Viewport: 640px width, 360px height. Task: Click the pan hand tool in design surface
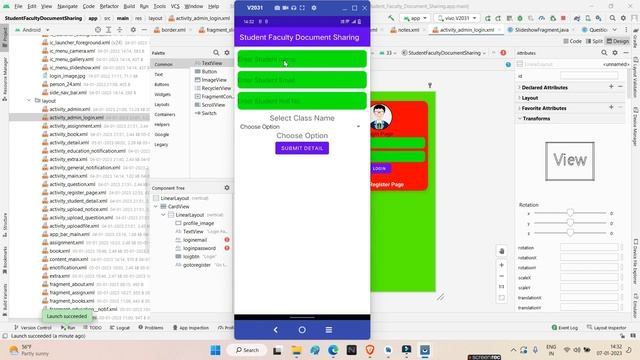[x=502, y=251]
